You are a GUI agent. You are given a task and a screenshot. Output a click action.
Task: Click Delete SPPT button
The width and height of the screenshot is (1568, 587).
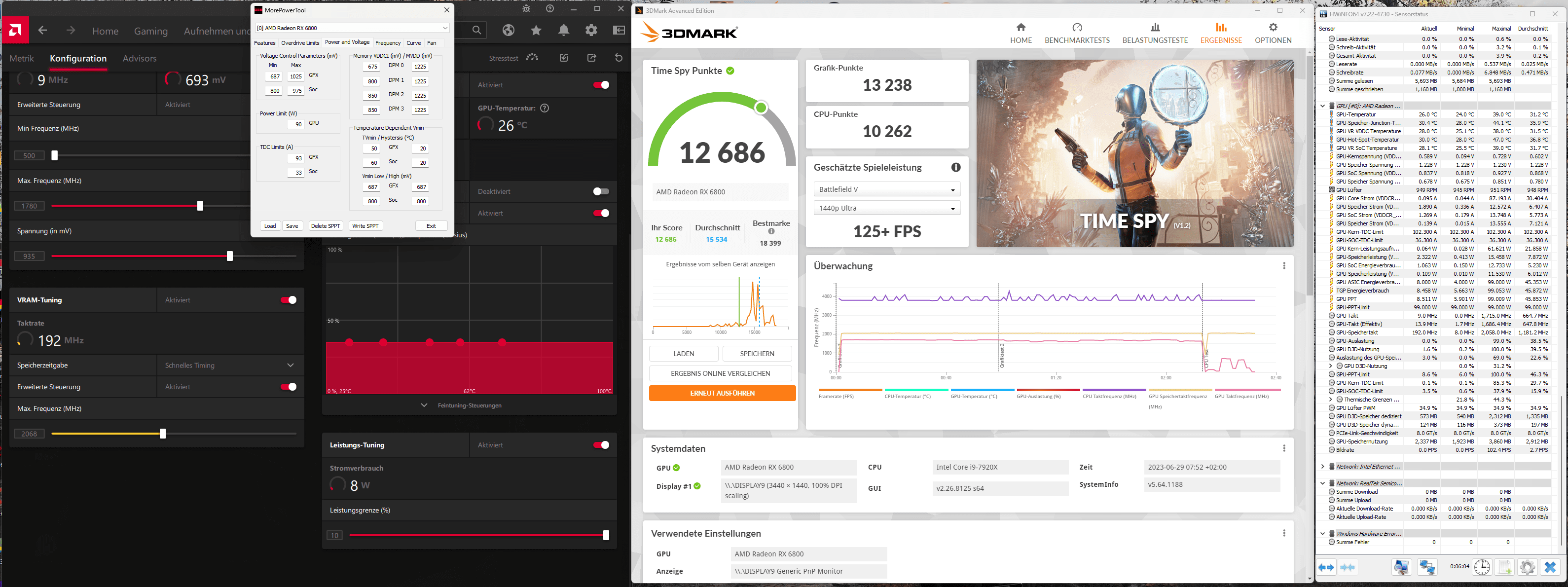326,226
